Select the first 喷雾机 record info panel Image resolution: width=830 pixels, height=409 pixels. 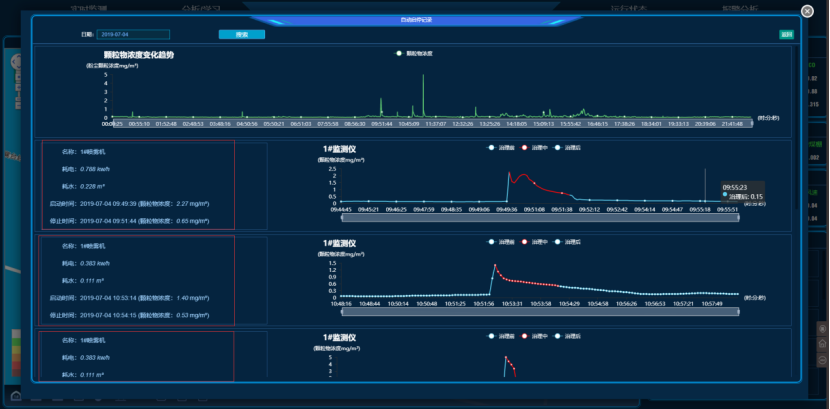[138, 187]
